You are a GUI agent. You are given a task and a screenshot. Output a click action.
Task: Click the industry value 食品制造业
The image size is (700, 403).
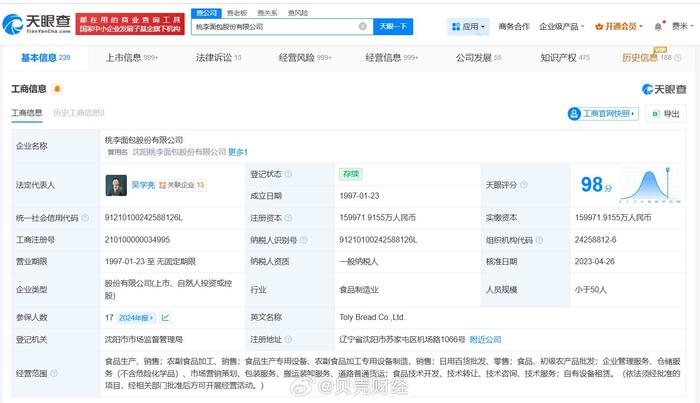(359, 290)
